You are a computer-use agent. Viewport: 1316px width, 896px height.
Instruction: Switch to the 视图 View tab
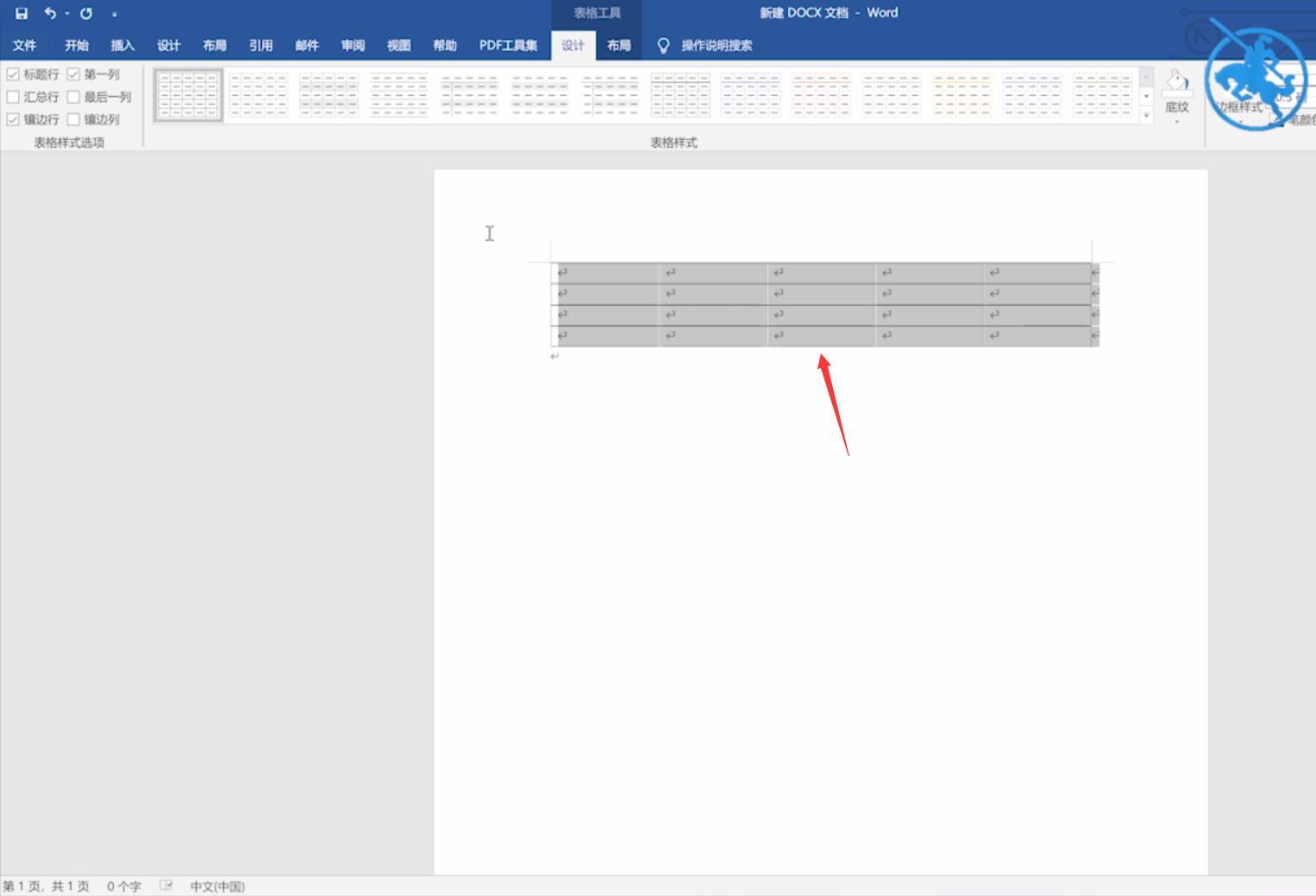click(x=399, y=45)
